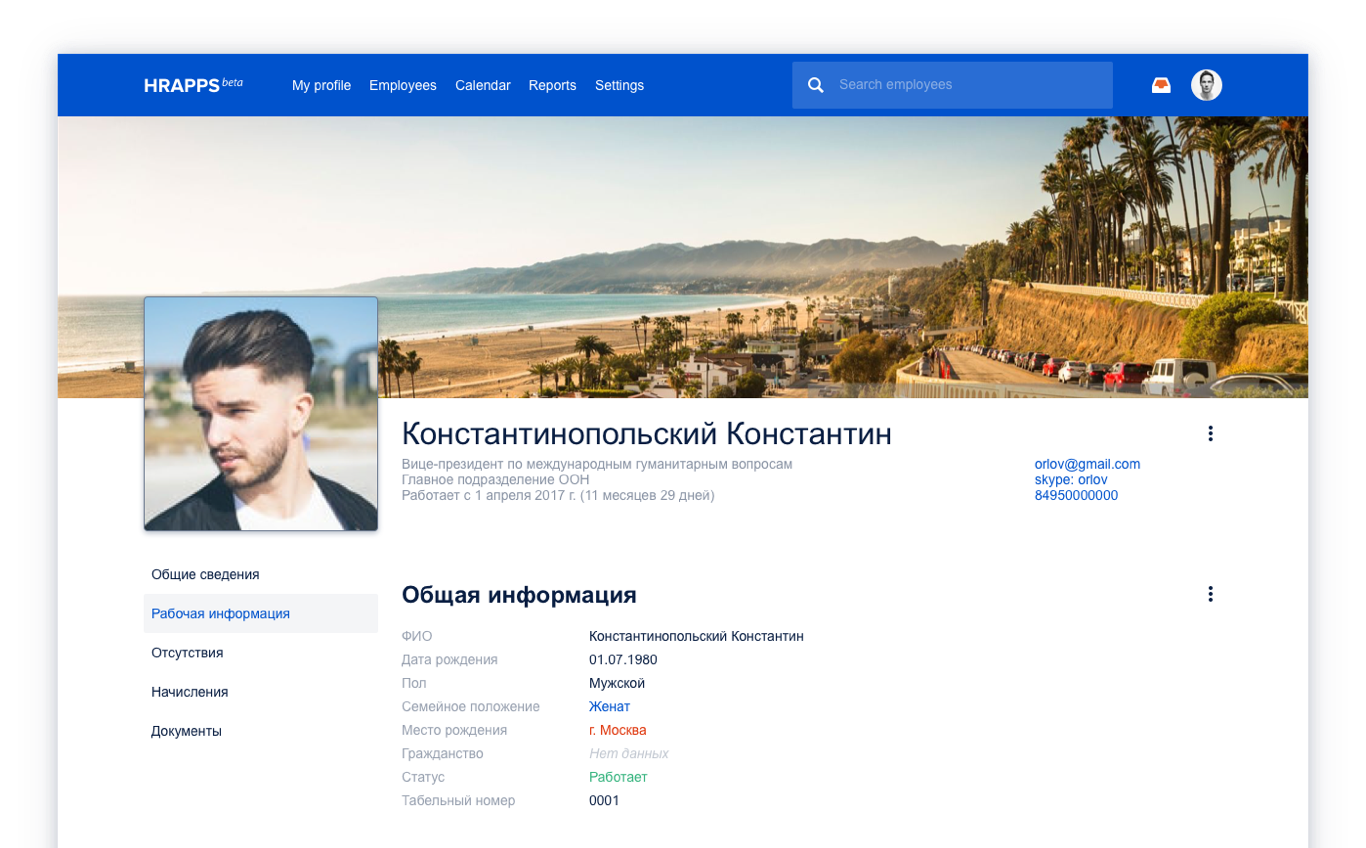Click the phone number 84950000000
Viewport: 1366px width, 848px height.
[x=1076, y=495]
